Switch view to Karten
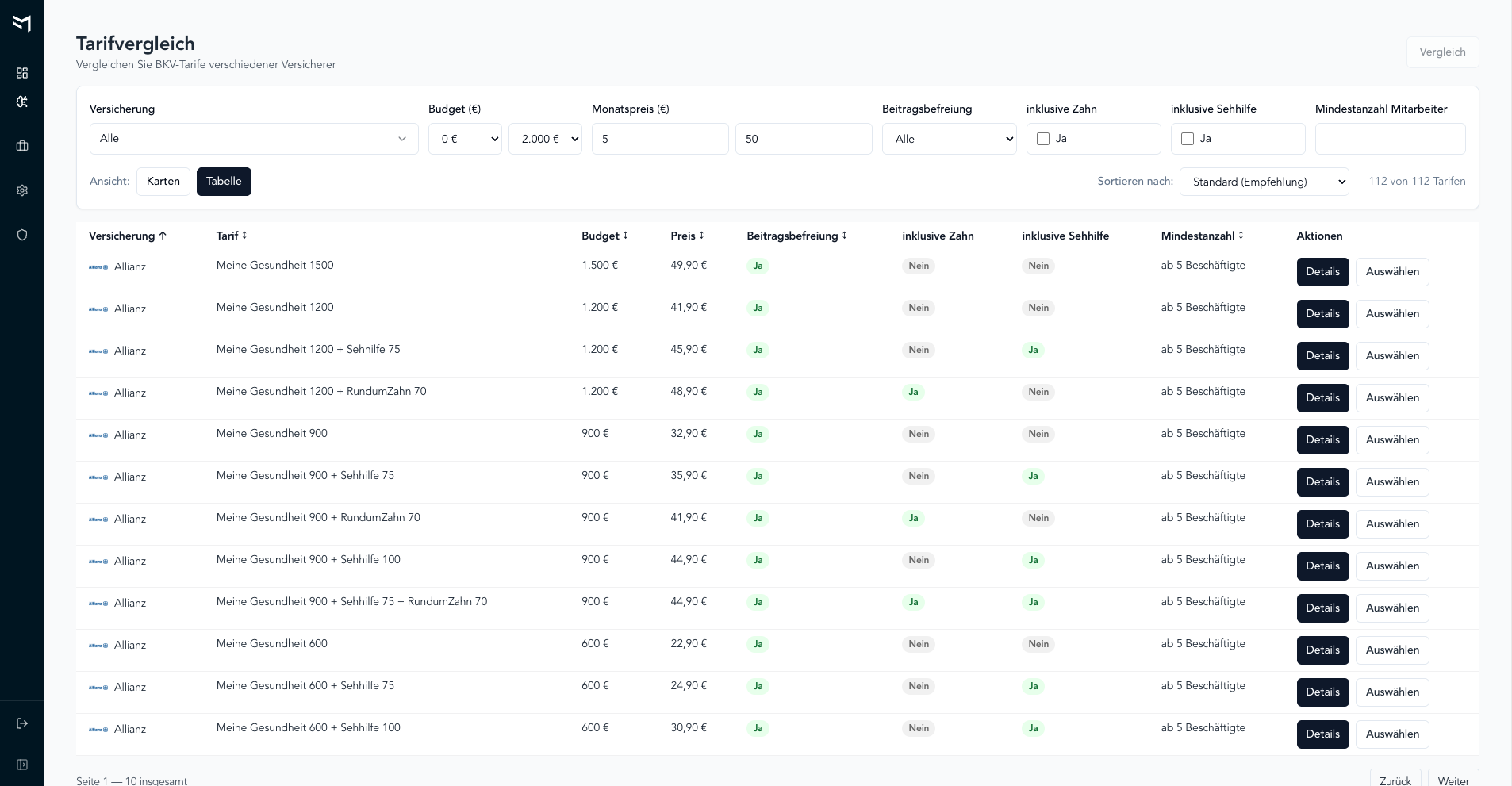Image resolution: width=1512 pixels, height=786 pixels. [x=163, y=182]
